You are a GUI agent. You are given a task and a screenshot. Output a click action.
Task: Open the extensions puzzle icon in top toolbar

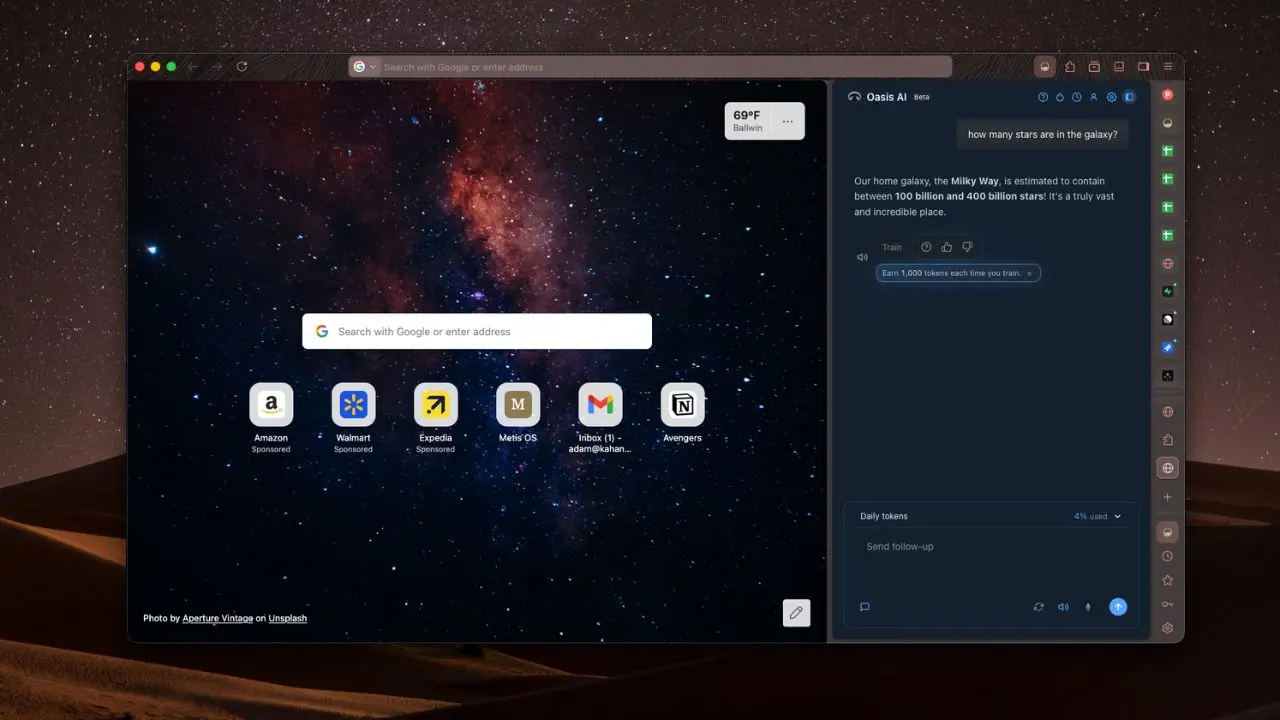1070,67
